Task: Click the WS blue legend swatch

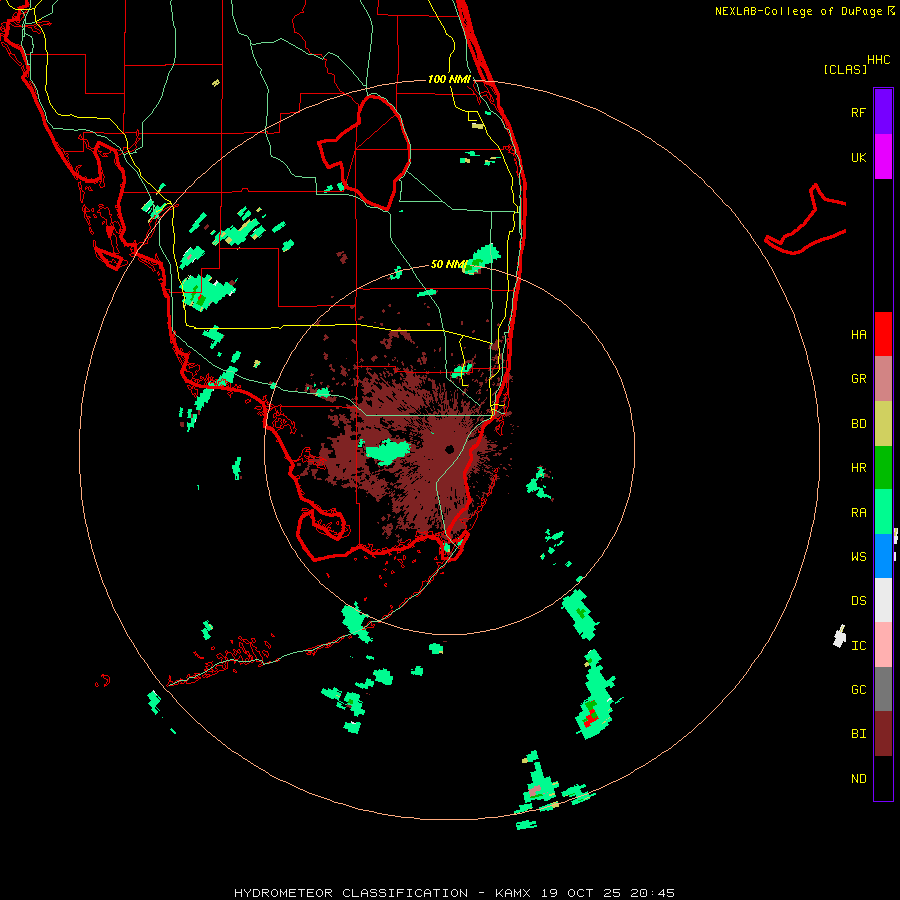Action: tap(883, 556)
